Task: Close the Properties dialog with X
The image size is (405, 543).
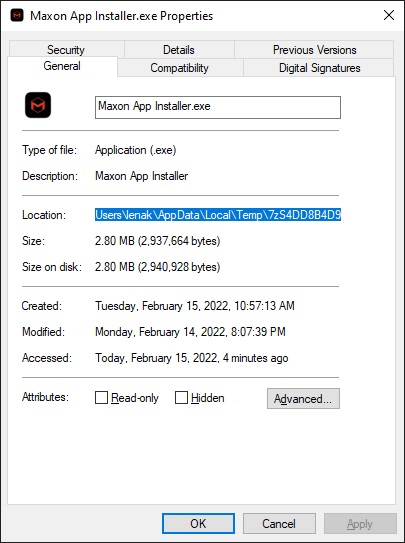Action: point(389,15)
